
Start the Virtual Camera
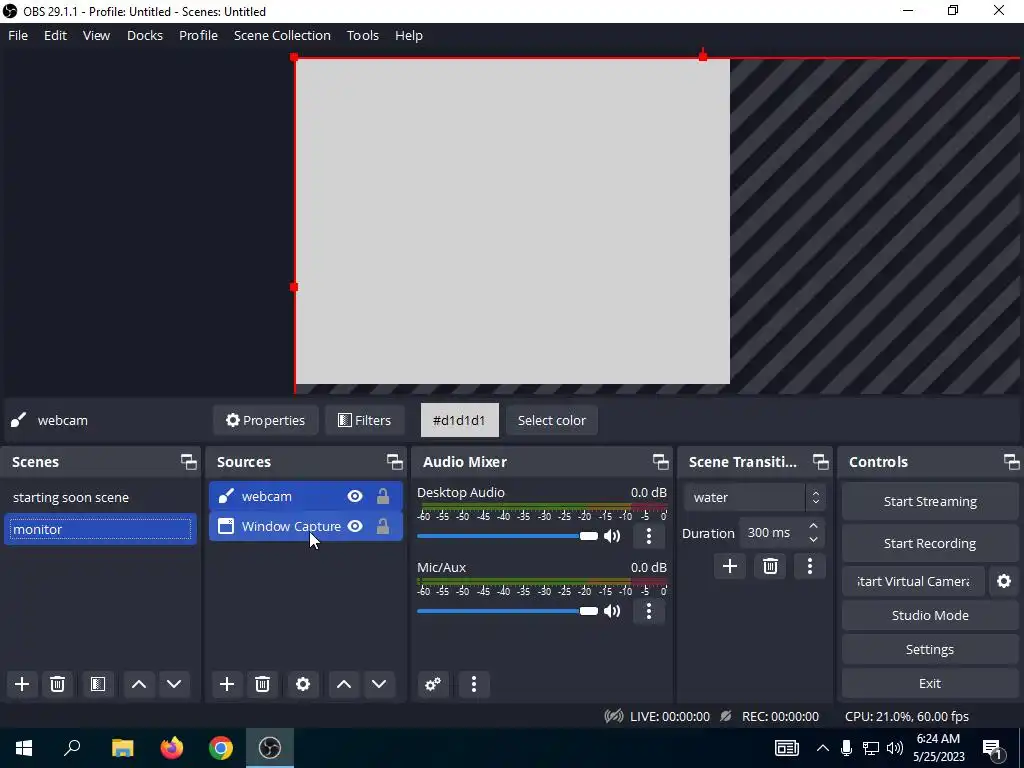[x=913, y=581]
